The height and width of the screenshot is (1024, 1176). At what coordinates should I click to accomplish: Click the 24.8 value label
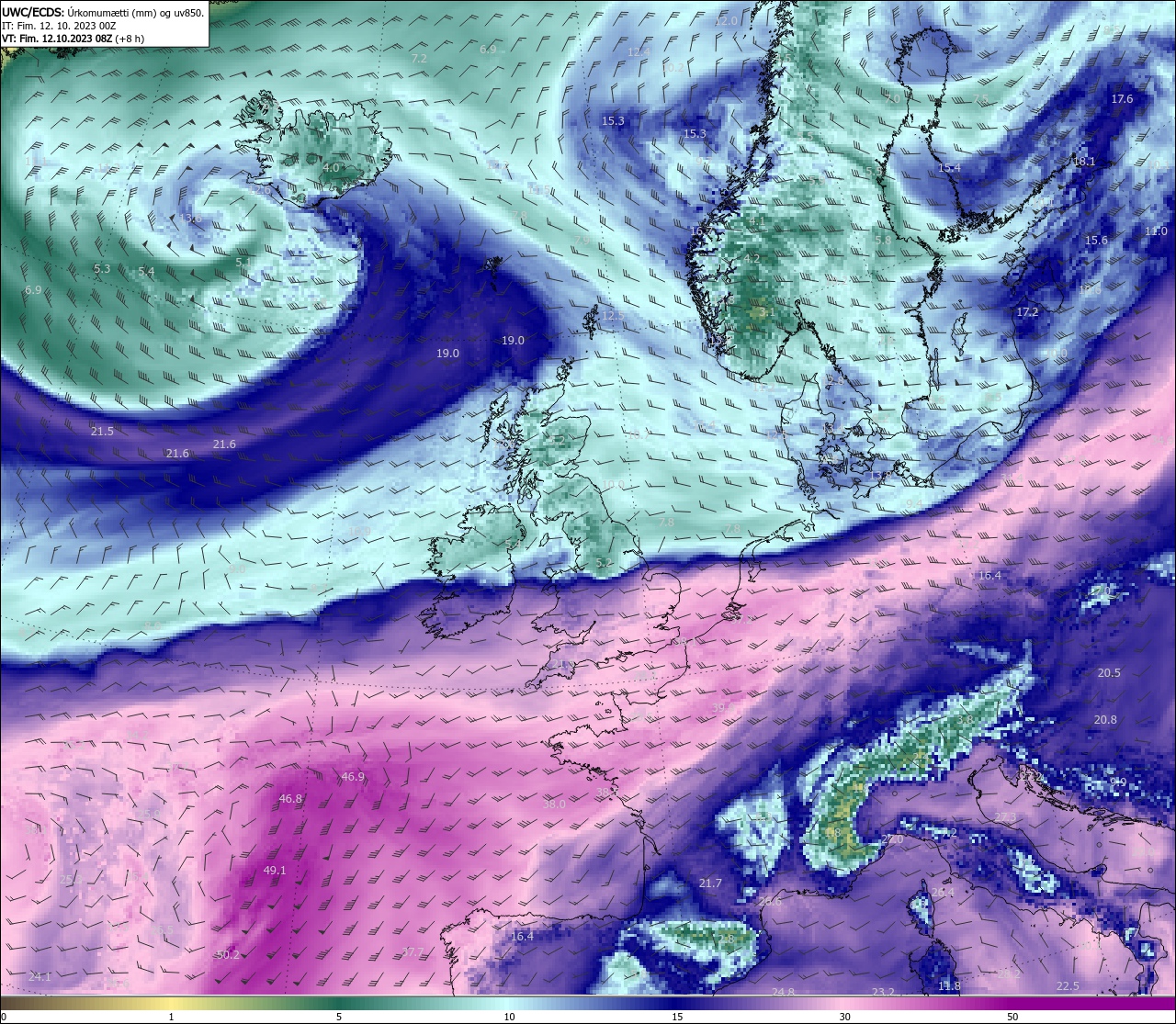pos(783,992)
